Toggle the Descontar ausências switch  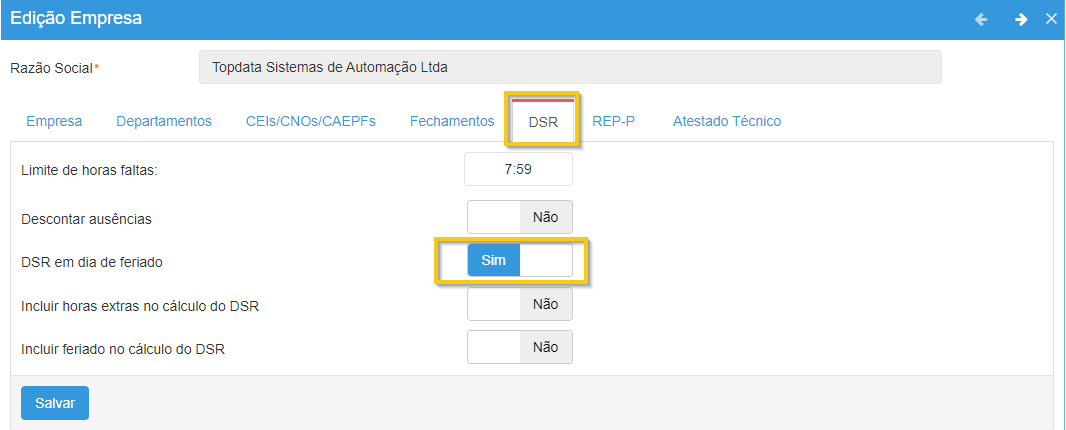520,217
